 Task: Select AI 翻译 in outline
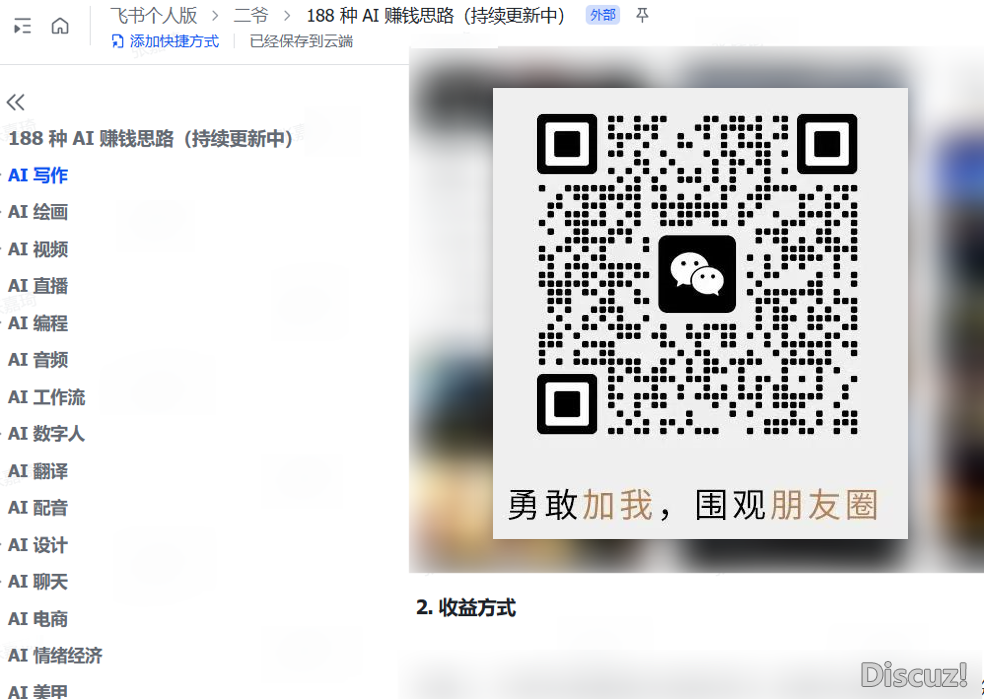coord(38,471)
